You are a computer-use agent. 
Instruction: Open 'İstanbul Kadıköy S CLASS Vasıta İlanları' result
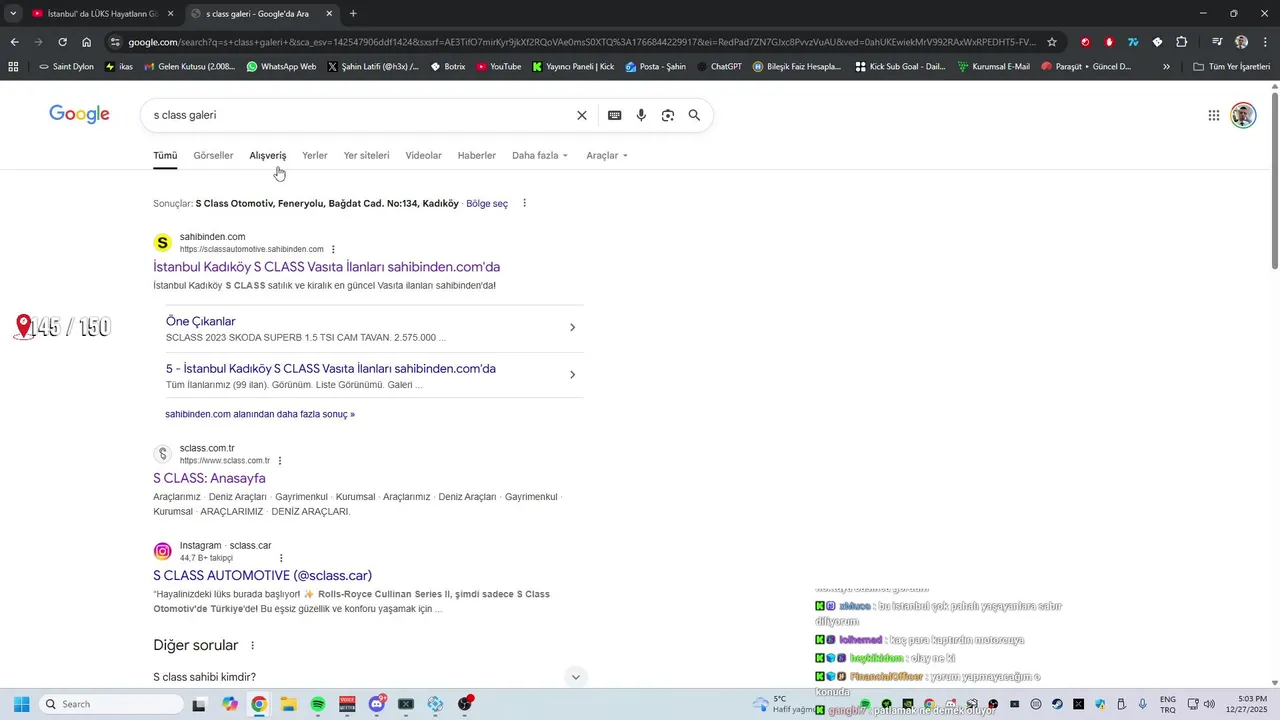(326, 267)
